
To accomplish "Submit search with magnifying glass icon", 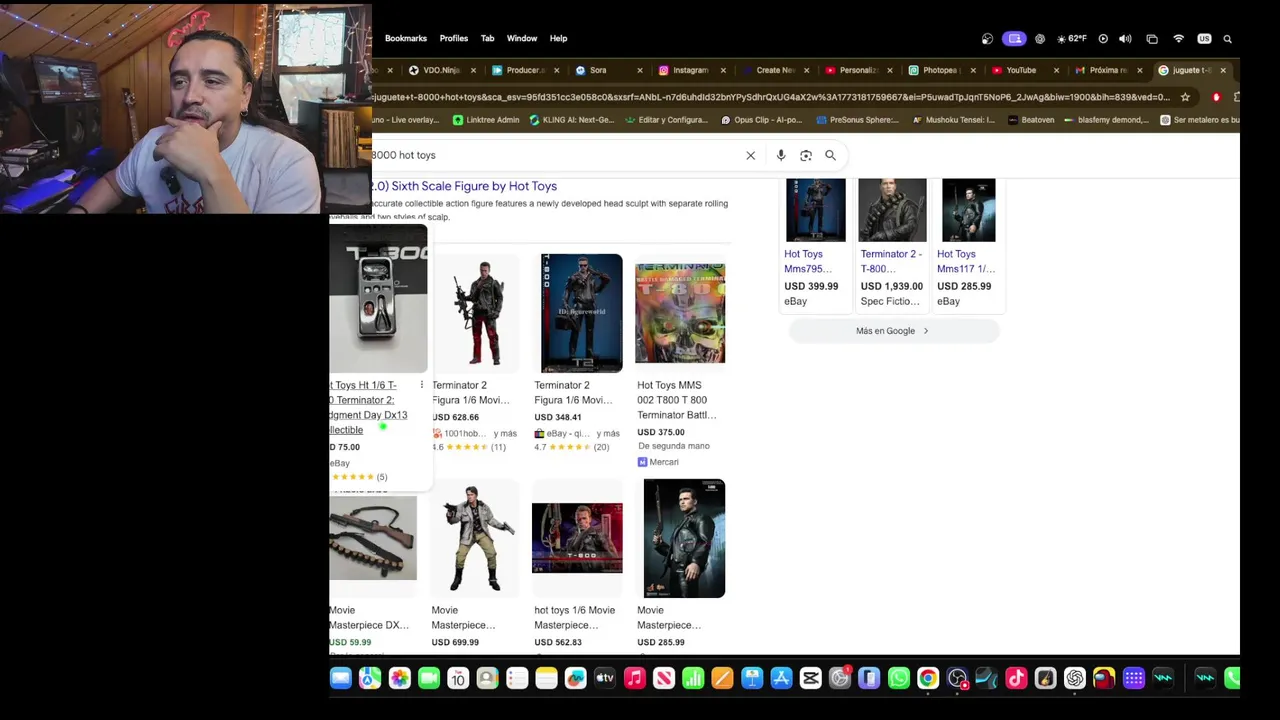I will coord(830,155).
